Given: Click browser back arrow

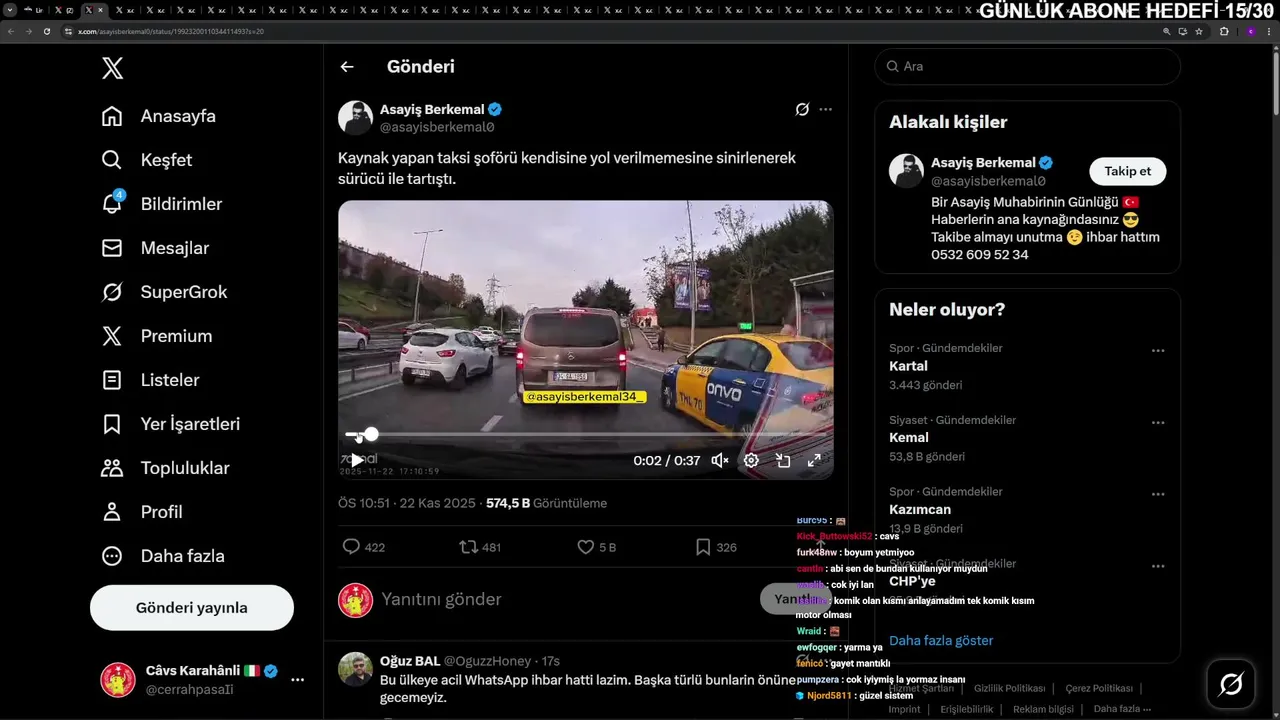Looking at the screenshot, I should click(11, 31).
